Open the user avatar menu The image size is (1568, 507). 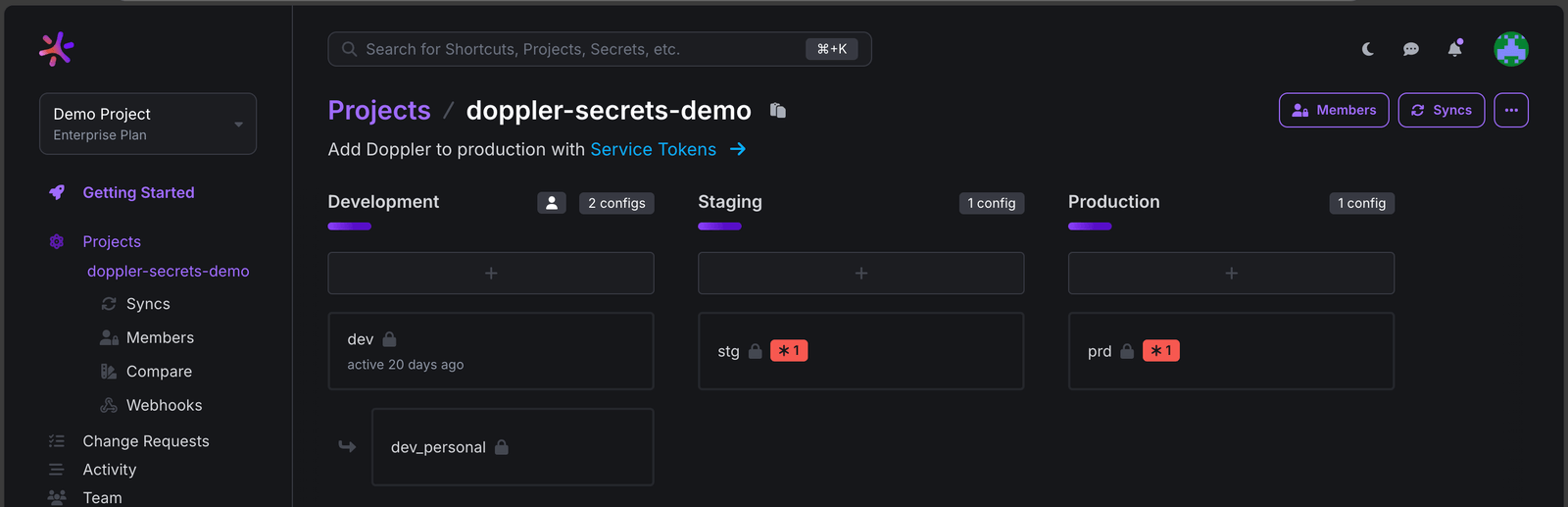[x=1511, y=49]
